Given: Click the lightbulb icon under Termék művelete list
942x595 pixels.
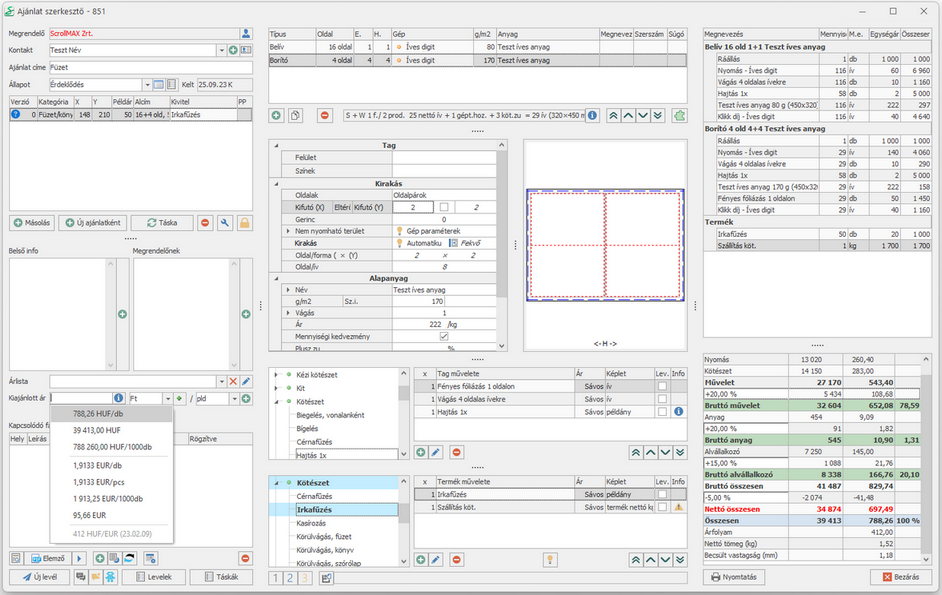Looking at the screenshot, I should pos(549,559).
